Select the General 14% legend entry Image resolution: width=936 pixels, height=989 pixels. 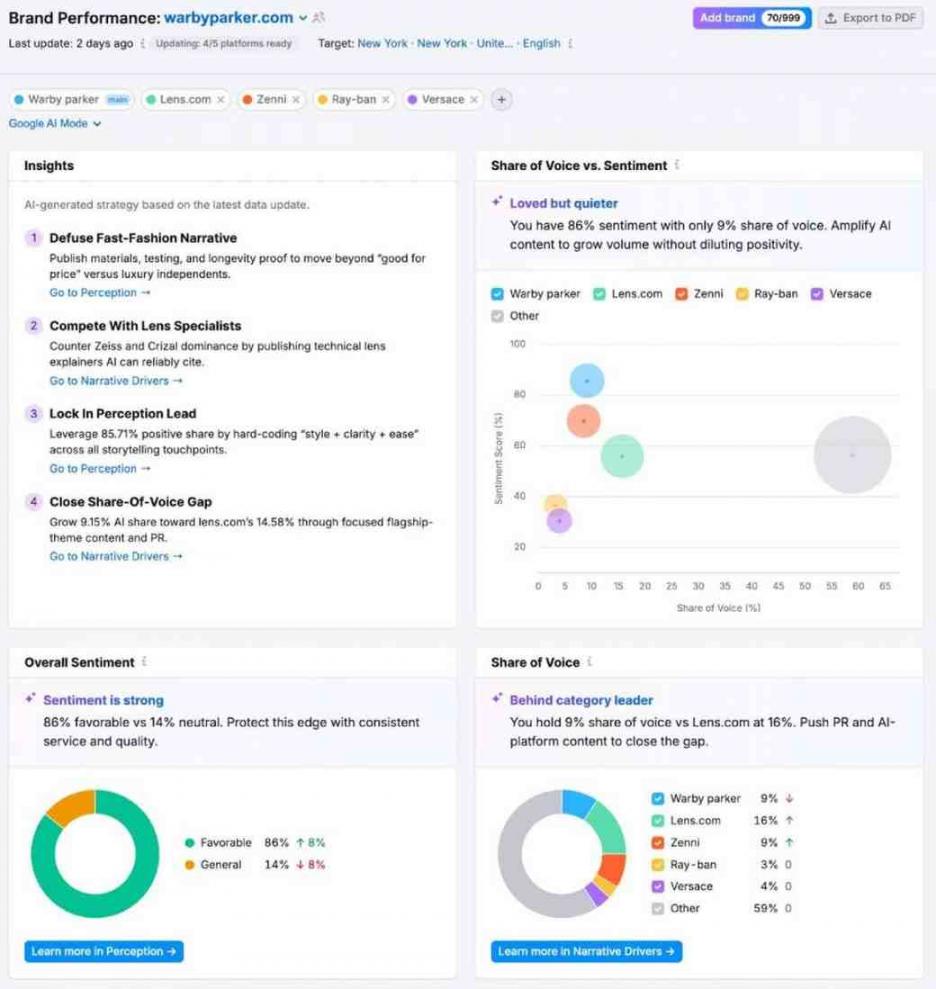point(255,865)
